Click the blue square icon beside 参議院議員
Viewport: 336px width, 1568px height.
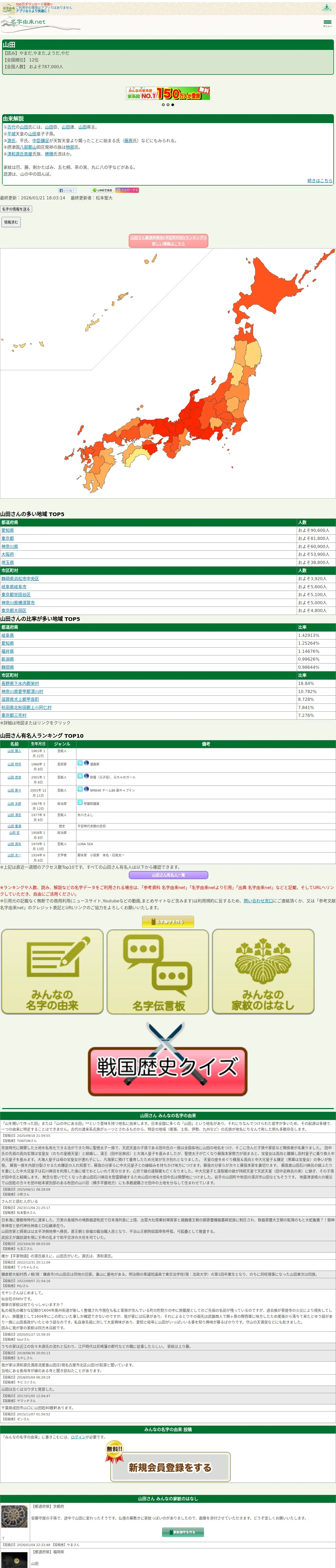[x=80, y=803]
